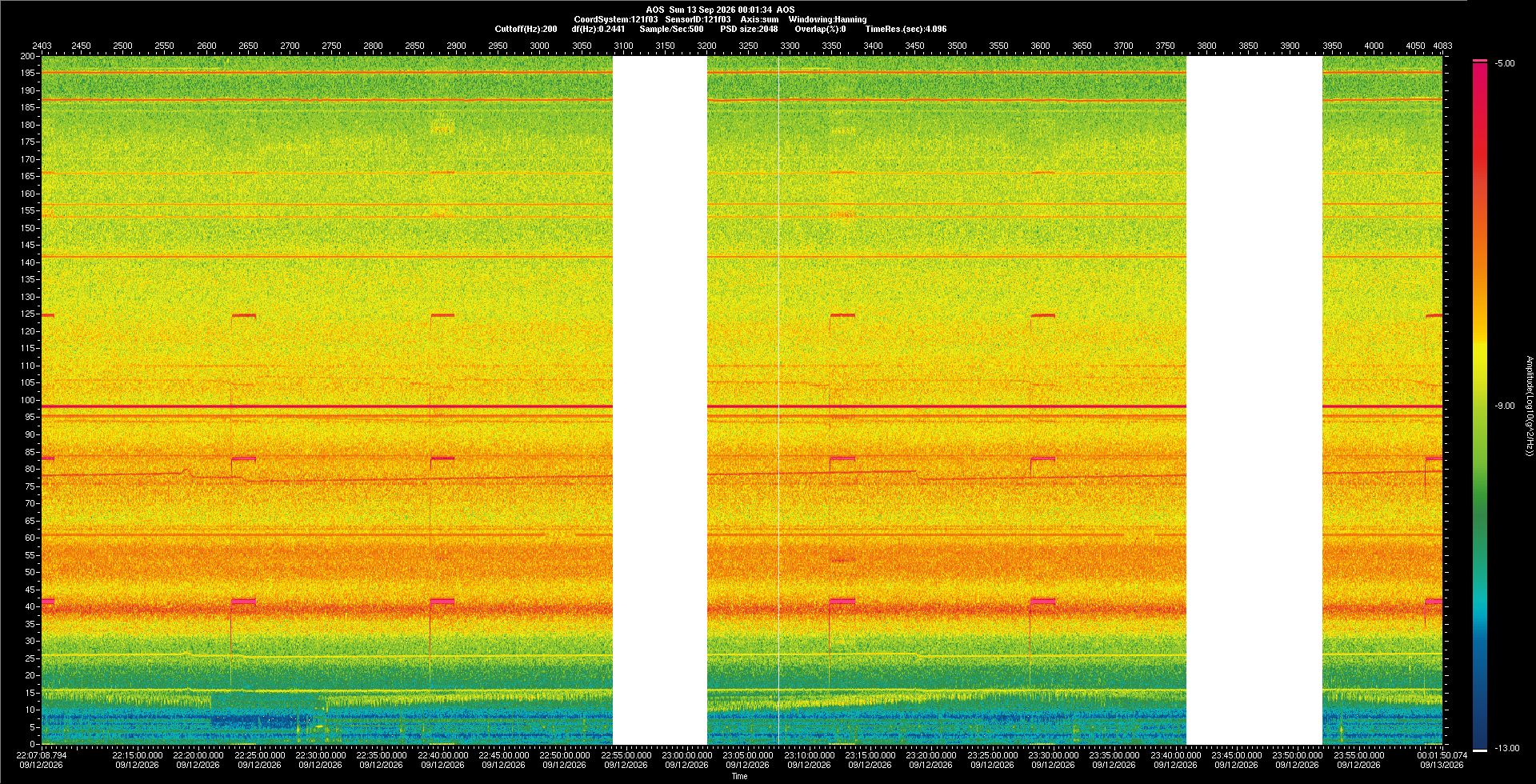Click the TimeRes.(sec):4.096 header label
The height and width of the screenshot is (784, 1536).
[906, 29]
